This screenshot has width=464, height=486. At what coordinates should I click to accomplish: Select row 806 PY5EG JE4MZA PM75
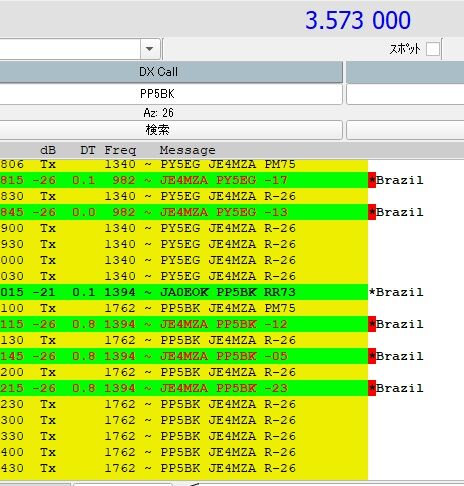[184, 164]
